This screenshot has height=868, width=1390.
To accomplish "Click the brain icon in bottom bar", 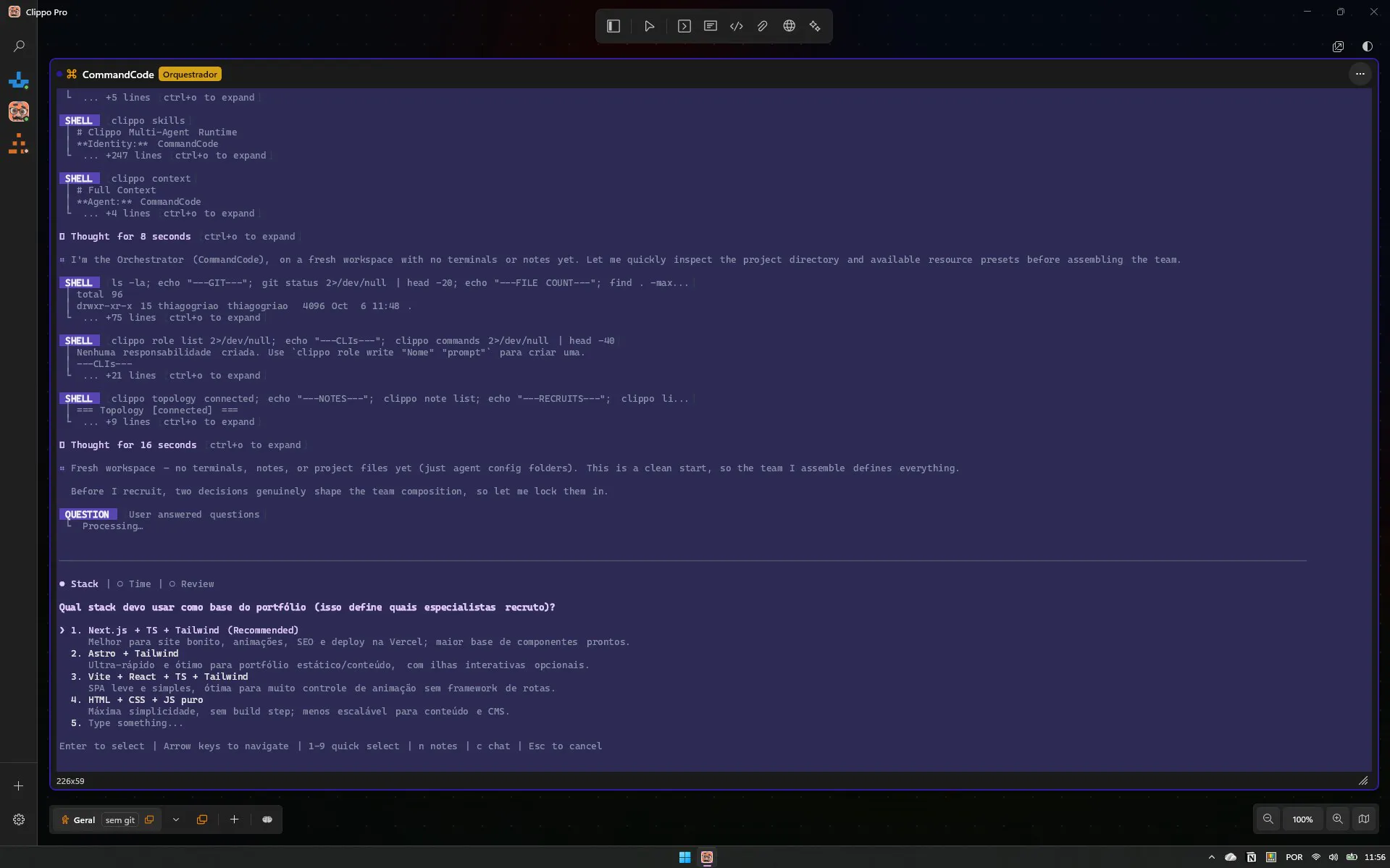I will (267, 819).
